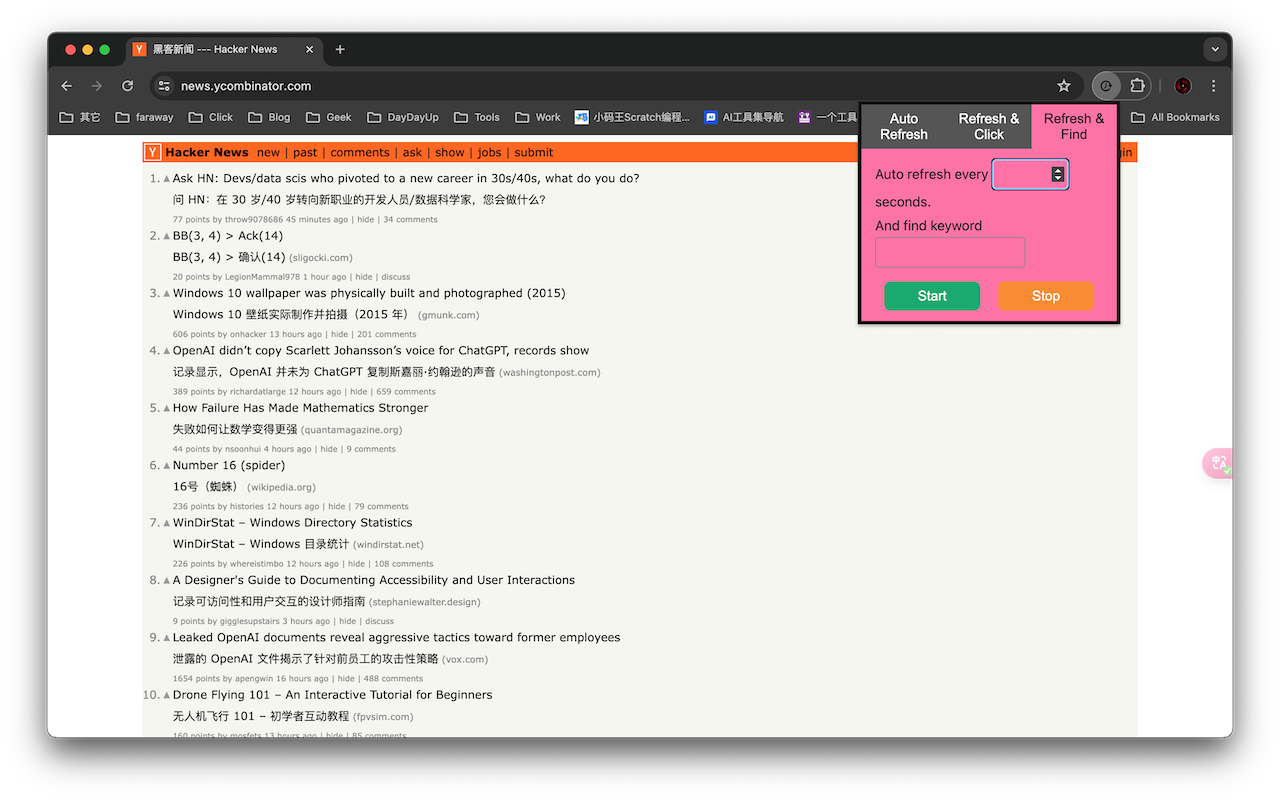Click the auto-refresh extension icon in the toolbar

click(x=1106, y=86)
